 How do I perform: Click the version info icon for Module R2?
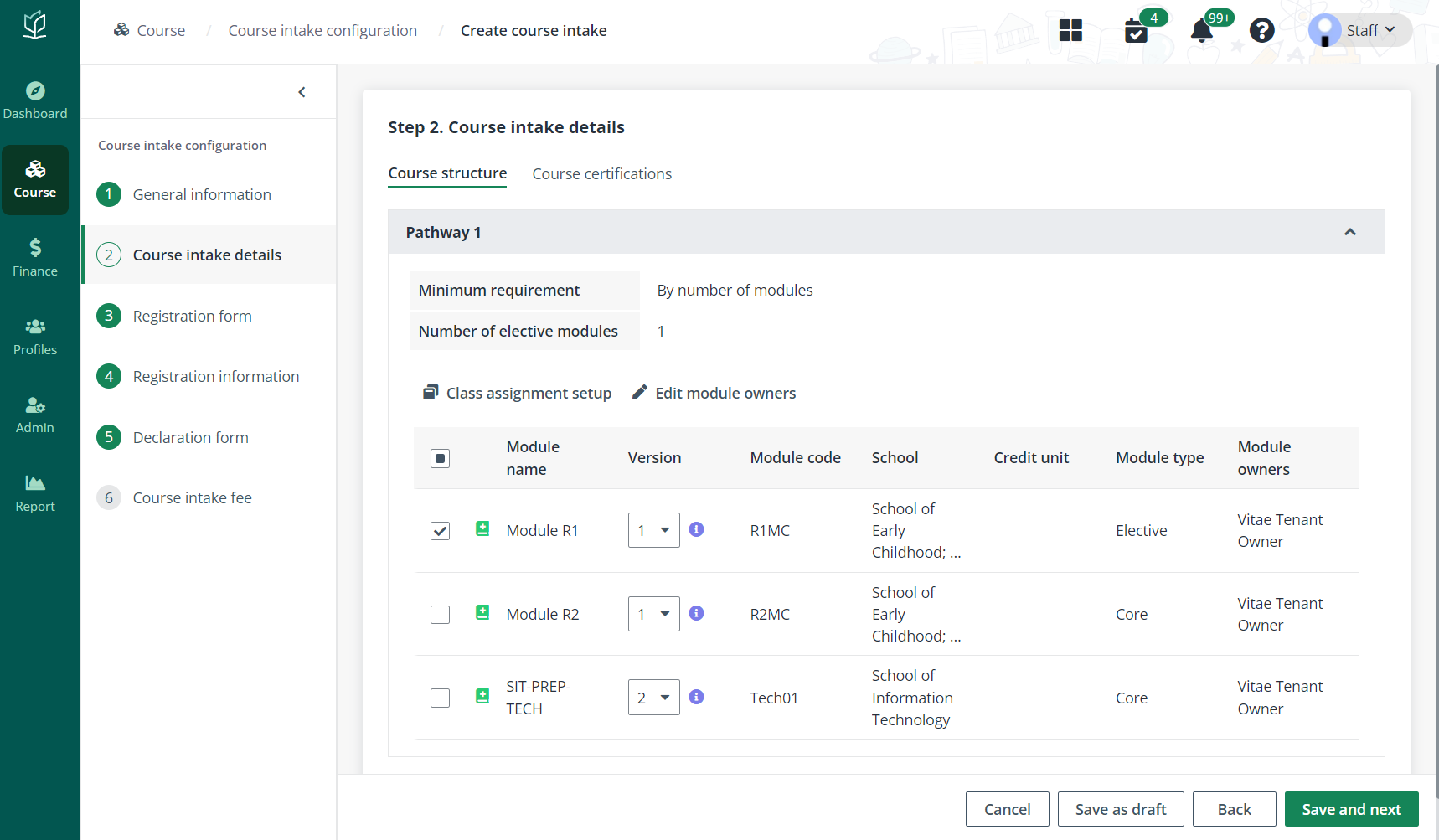click(x=696, y=613)
